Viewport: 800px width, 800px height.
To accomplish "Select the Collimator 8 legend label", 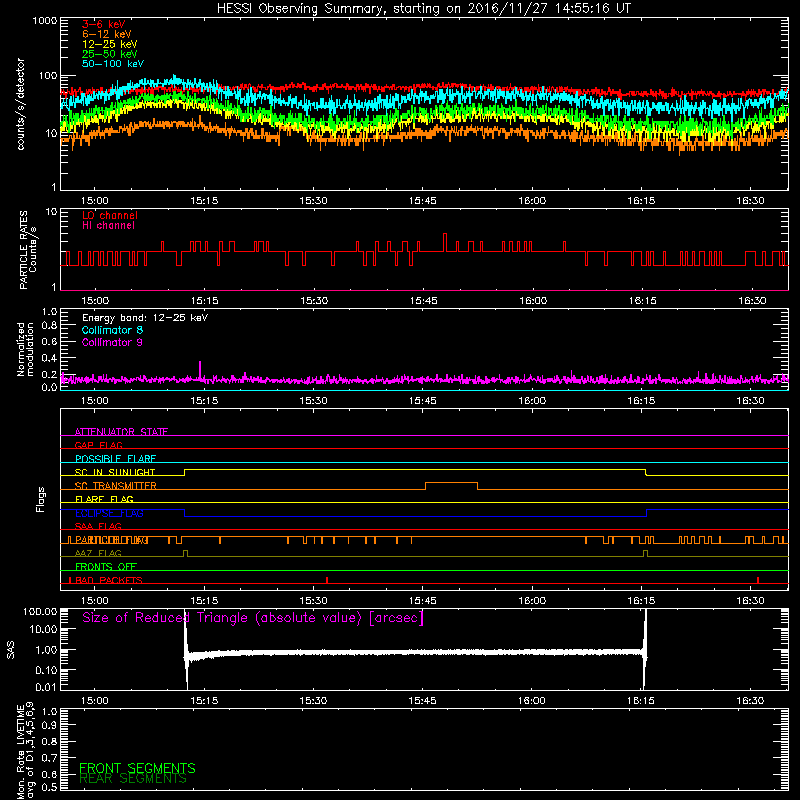I will point(112,330).
